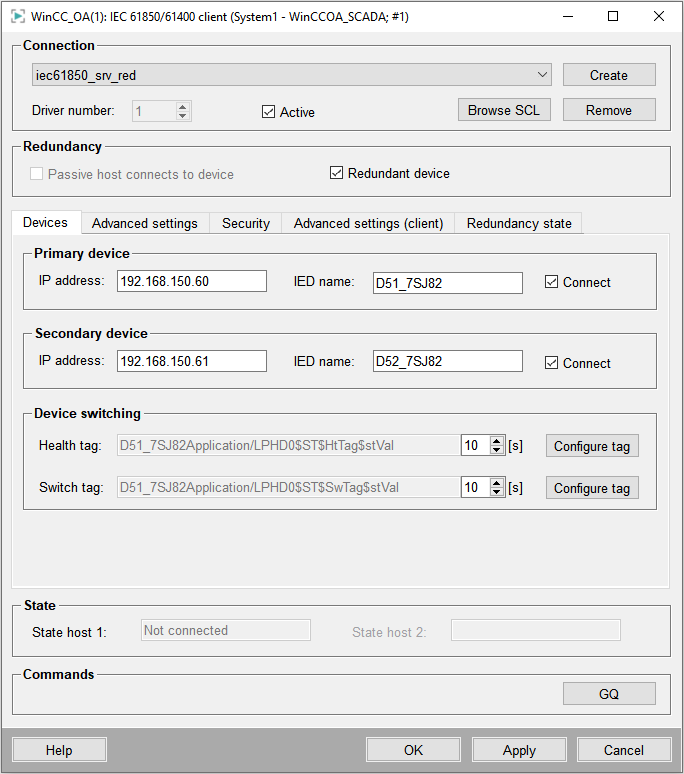Click the primary device IP address field
This screenshot has width=684, height=774.
[192, 281]
